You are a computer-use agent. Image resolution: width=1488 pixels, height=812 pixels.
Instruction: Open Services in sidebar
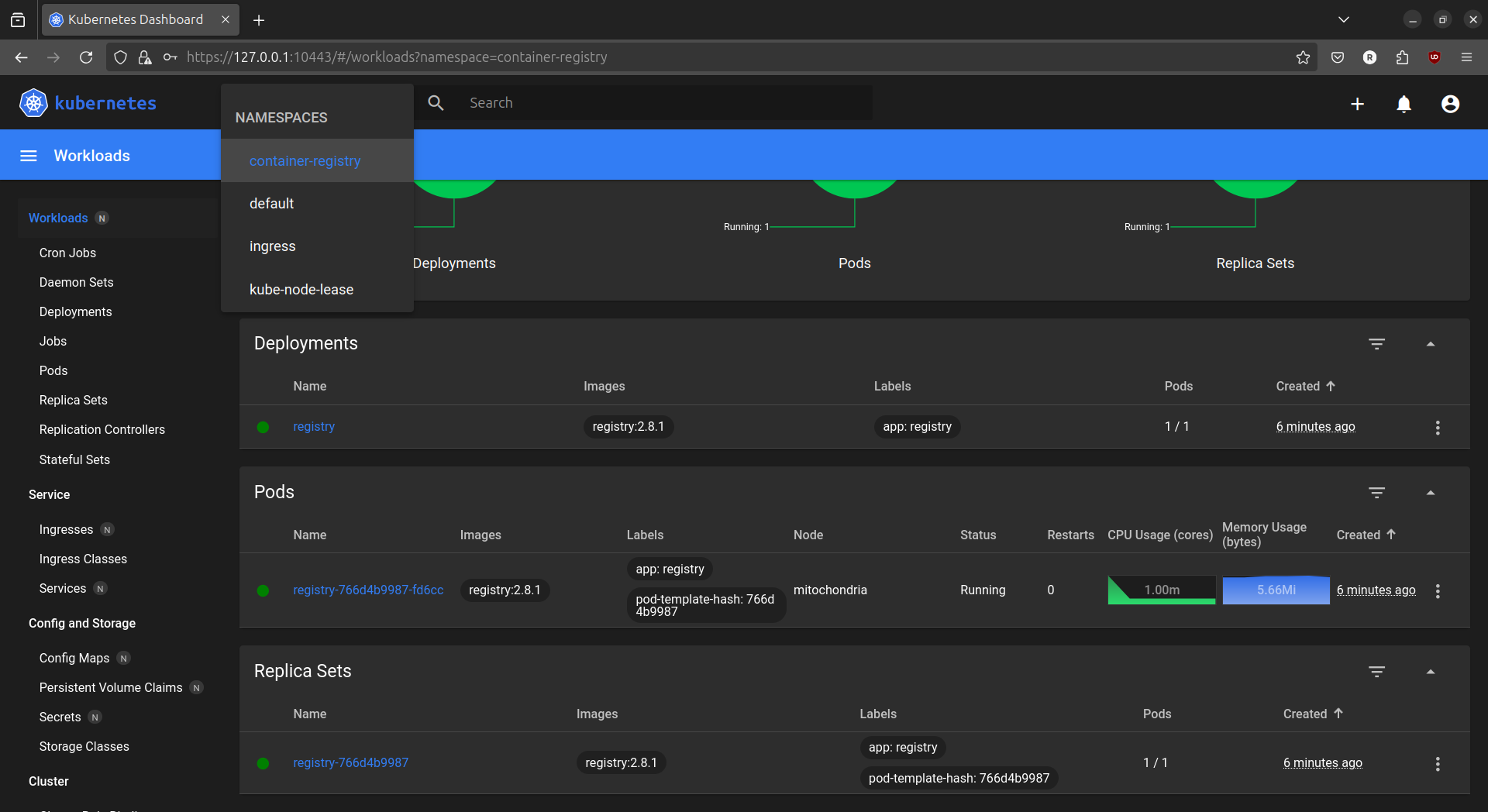tap(63, 588)
